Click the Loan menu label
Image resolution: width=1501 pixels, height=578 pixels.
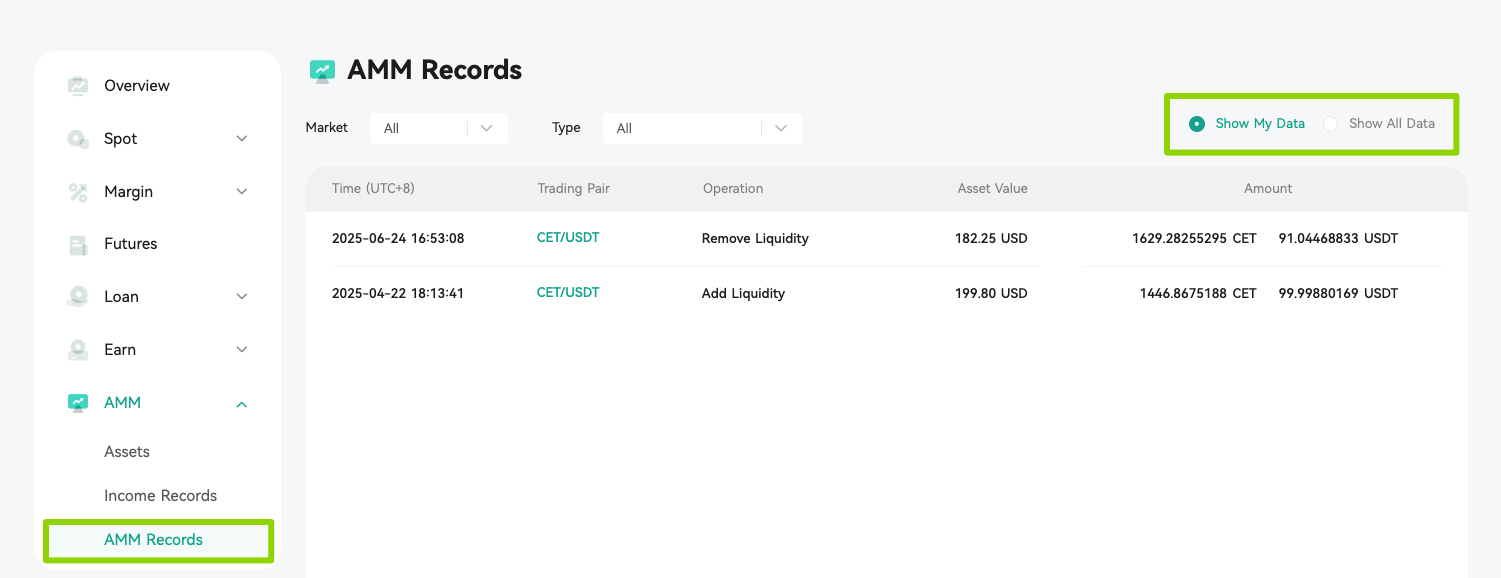[121, 297]
